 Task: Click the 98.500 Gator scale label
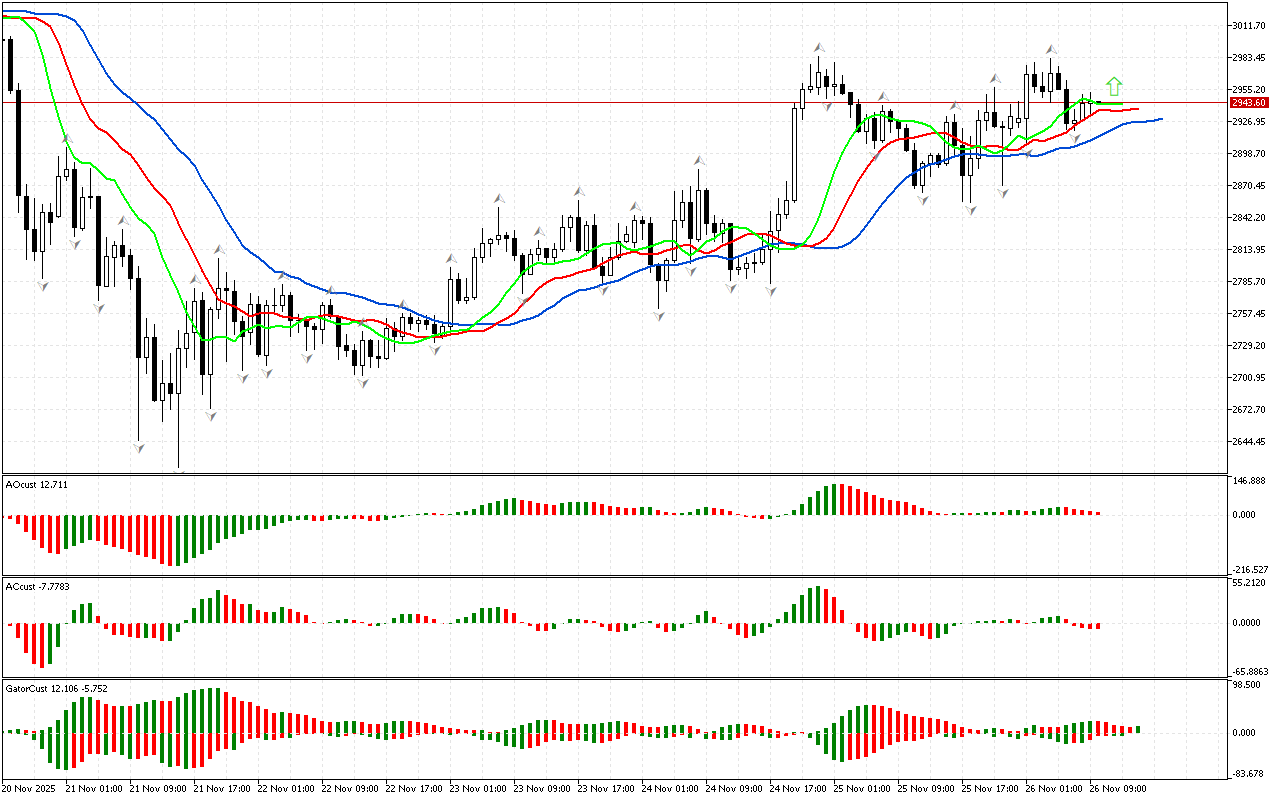1248,685
